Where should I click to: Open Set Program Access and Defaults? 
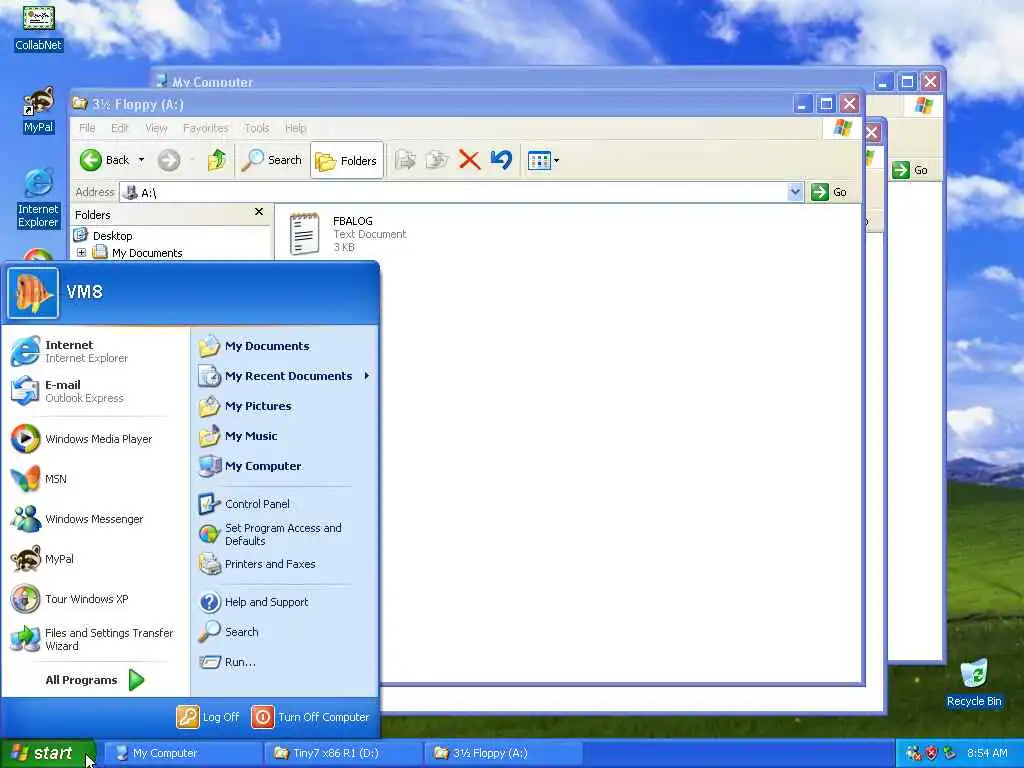click(285, 534)
